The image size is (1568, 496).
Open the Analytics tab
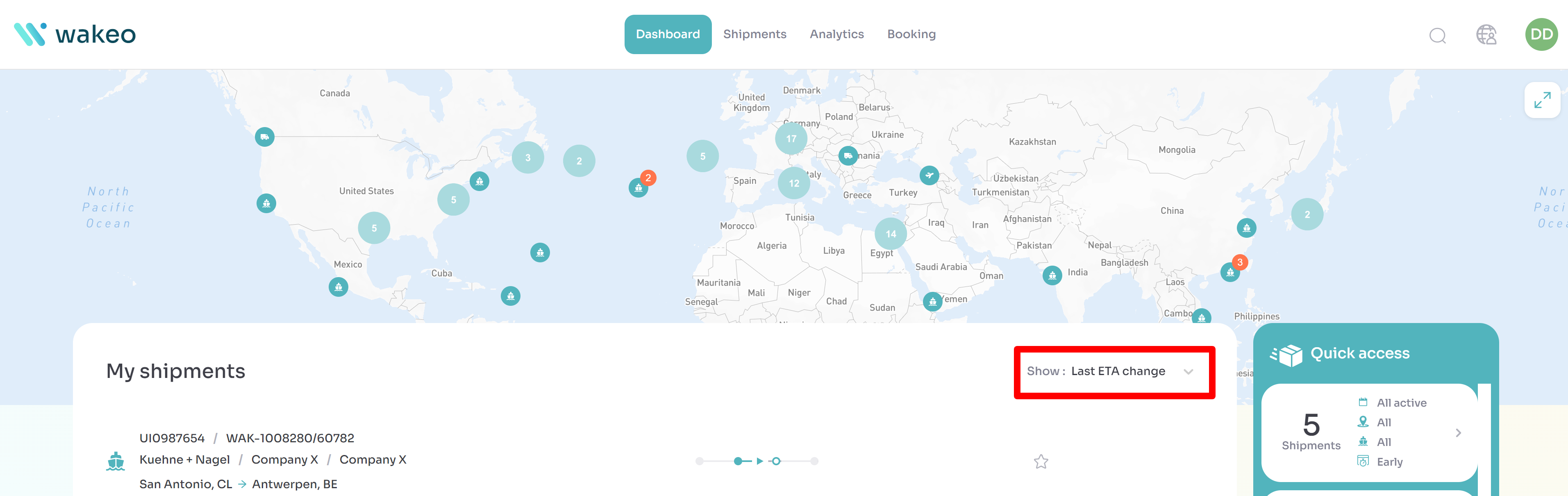(x=836, y=35)
